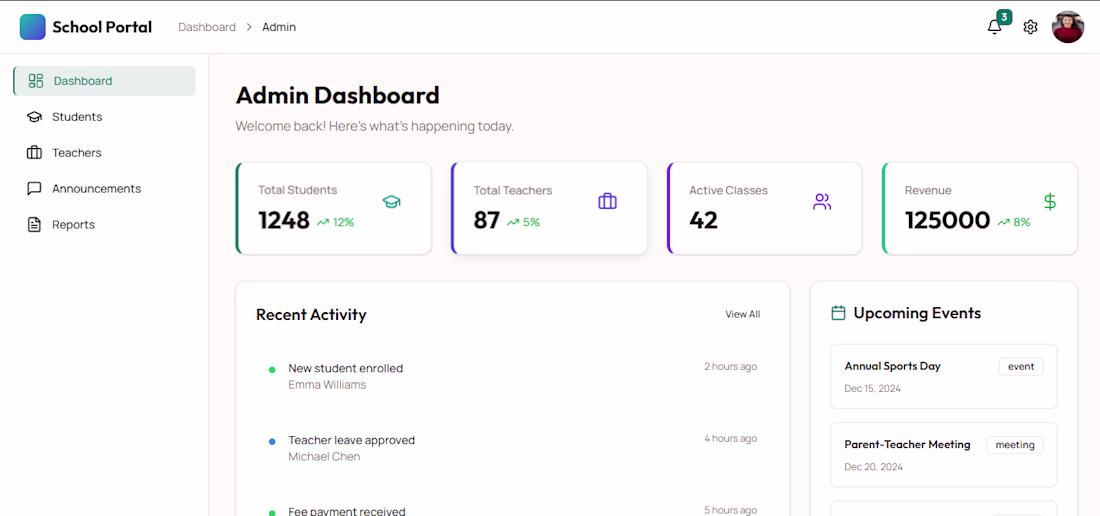Open settings via the gear icon
This screenshot has width=1100, height=516.
point(1030,27)
